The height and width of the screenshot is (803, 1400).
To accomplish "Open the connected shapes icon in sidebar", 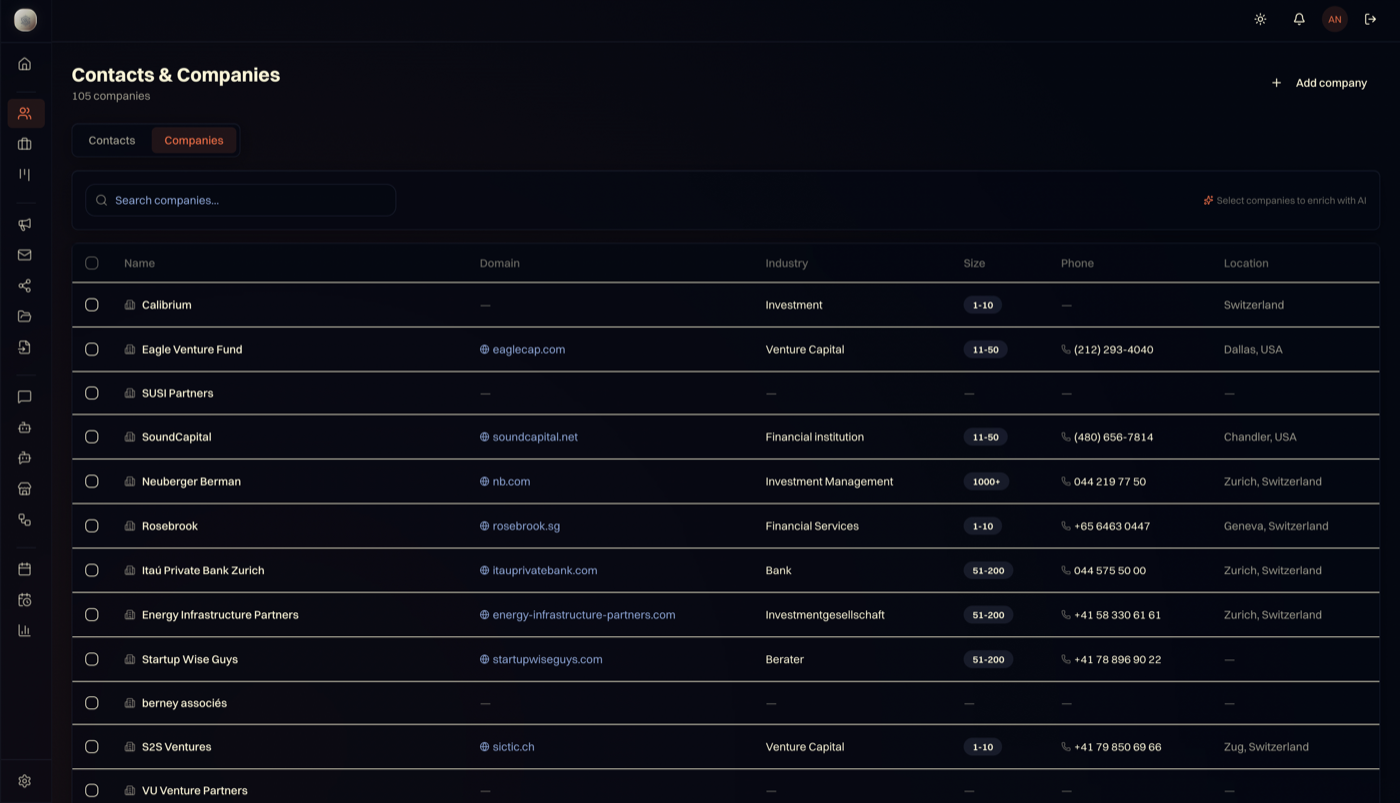I will pyautogui.click(x=25, y=520).
